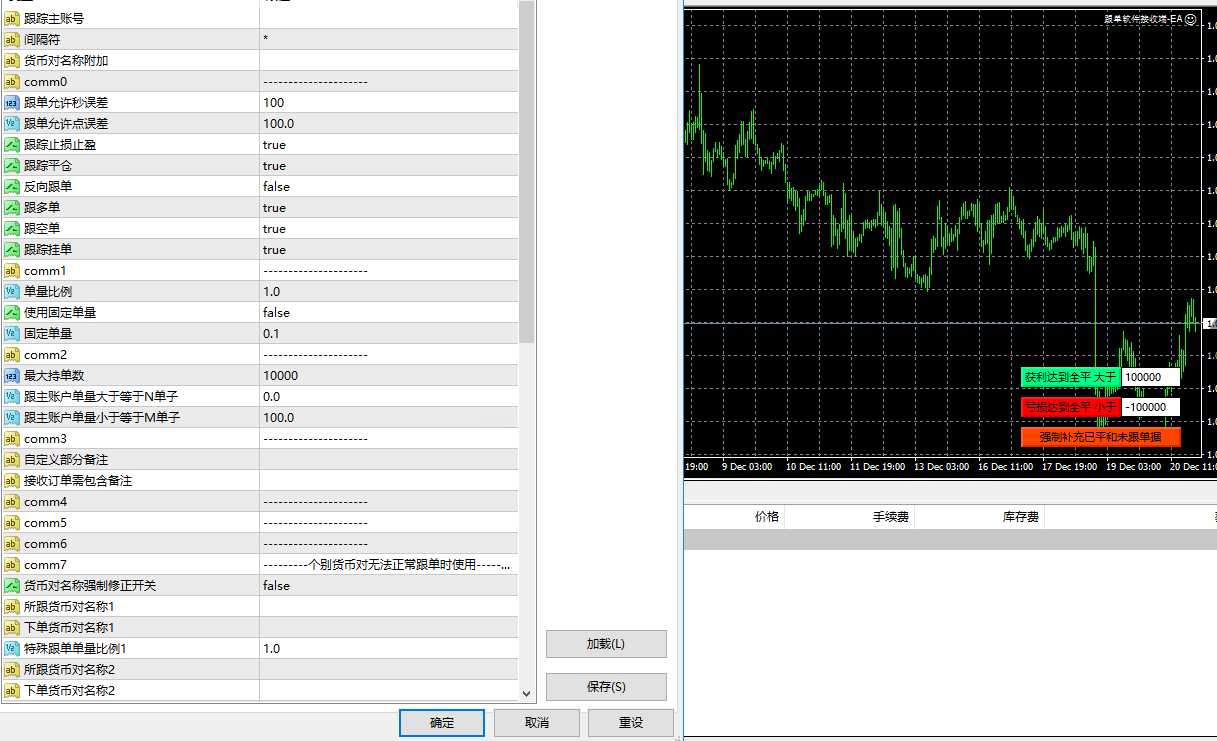This screenshot has height=741, width=1217.
Task: Click the boolean icon beside 使用固定单量
Action: point(12,312)
